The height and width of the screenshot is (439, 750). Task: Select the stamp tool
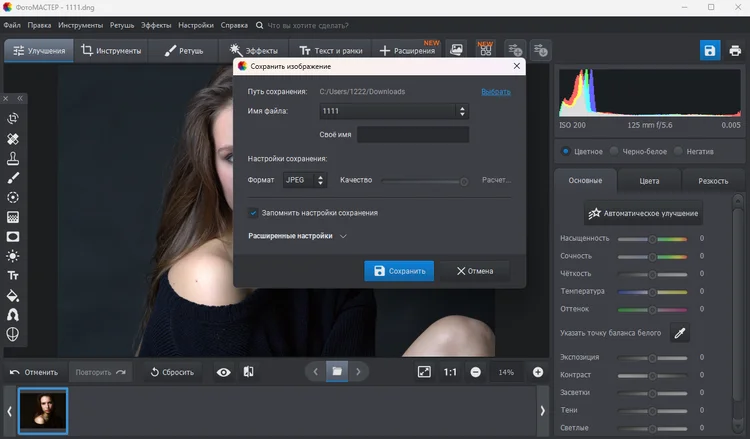13,158
